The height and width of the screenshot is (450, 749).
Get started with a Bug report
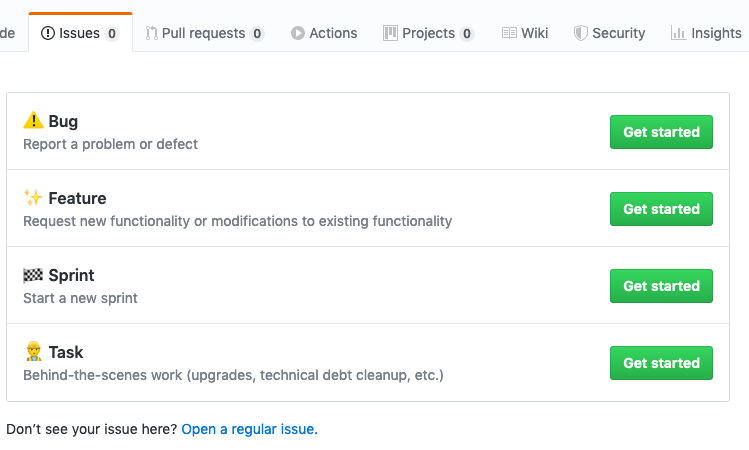[661, 132]
